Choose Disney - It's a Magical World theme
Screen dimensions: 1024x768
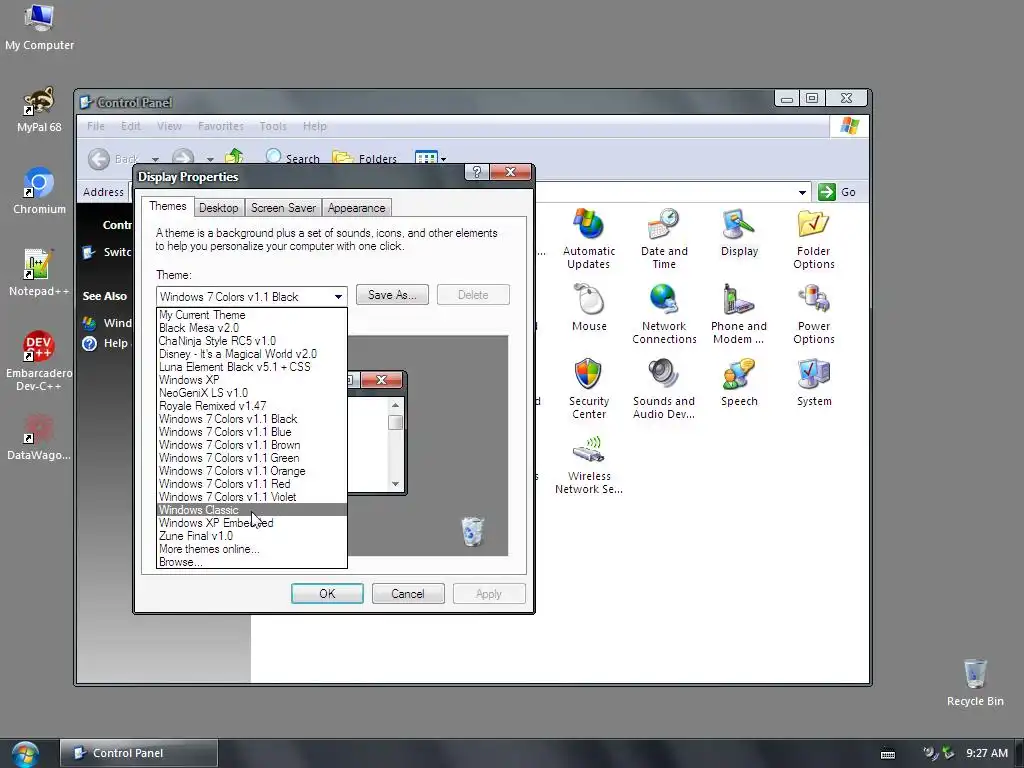point(252,354)
